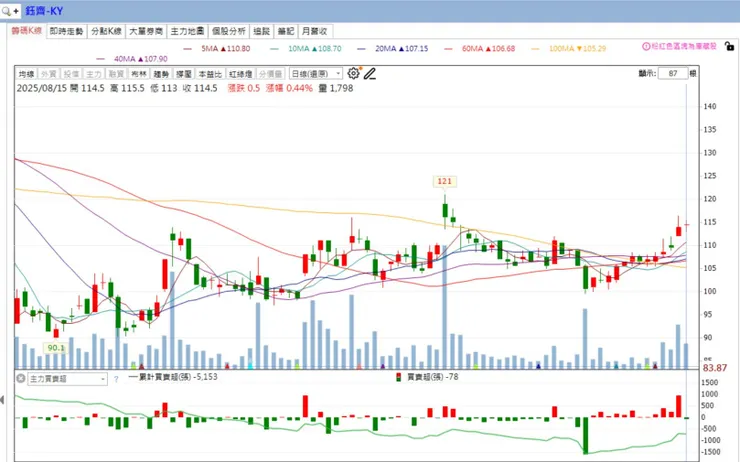The height and width of the screenshot is (462, 740).
Task: Toggle the 主力 overlay button
Action: [93, 74]
